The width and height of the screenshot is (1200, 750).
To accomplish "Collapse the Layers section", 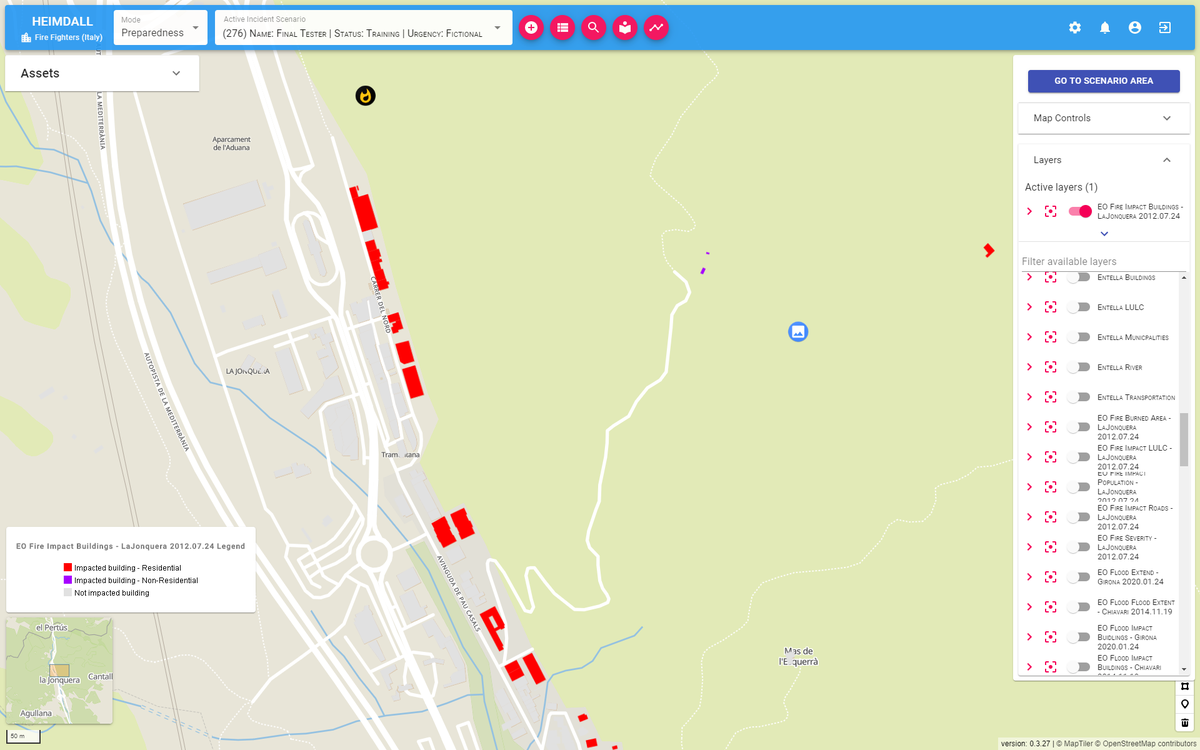I will [x=1103, y=160].
